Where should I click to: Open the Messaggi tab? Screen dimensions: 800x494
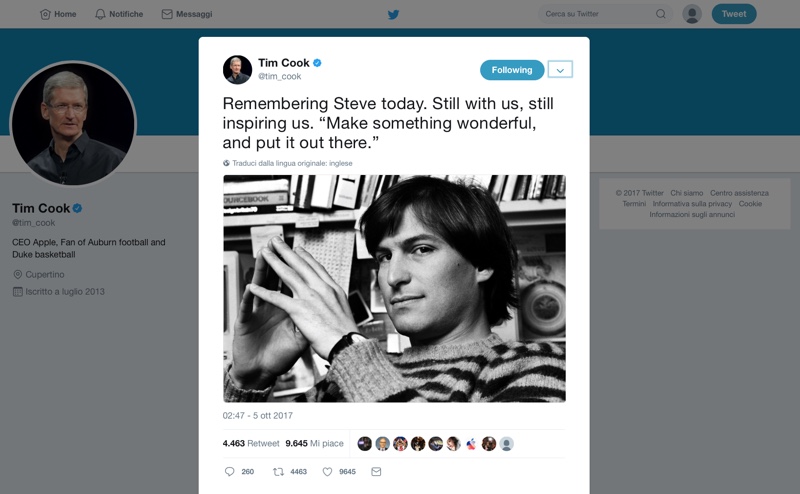(187, 14)
